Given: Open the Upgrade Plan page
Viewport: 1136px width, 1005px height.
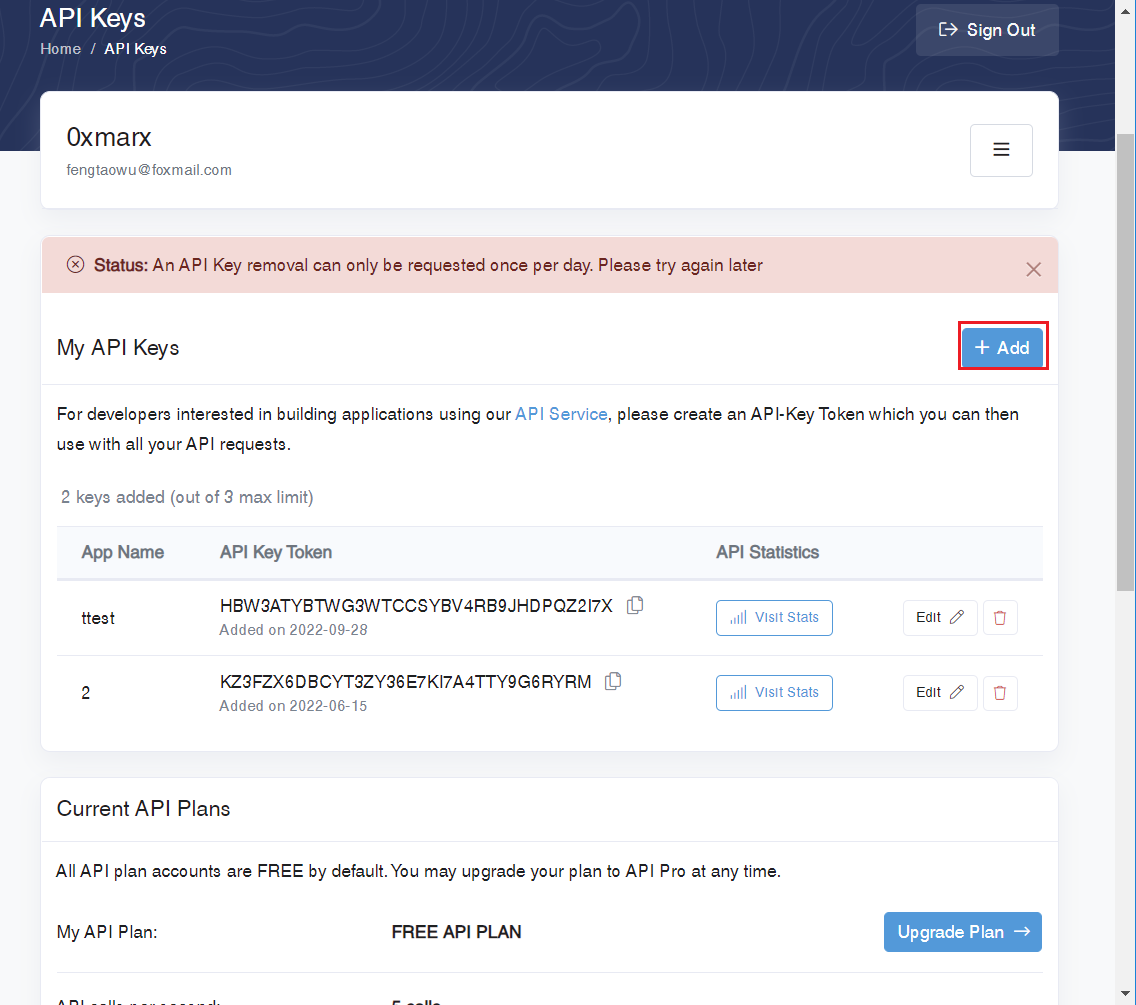Looking at the screenshot, I should (962, 932).
